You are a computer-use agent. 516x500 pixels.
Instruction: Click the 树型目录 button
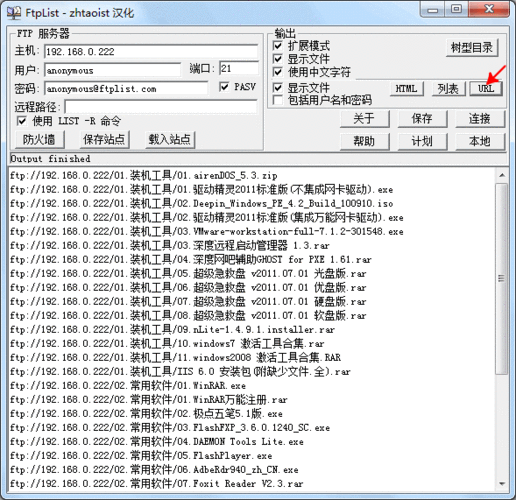coord(472,48)
